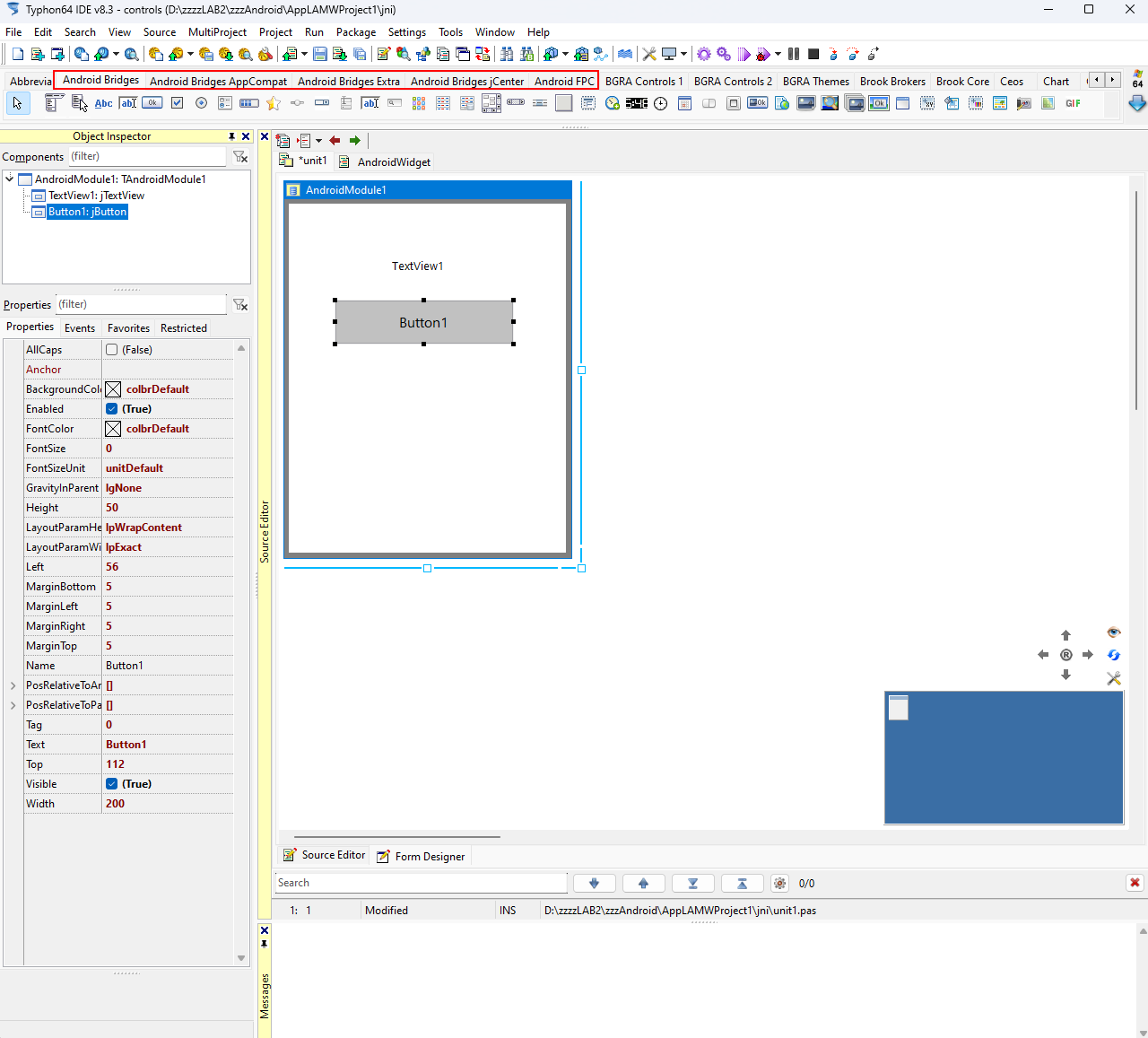The height and width of the screenshot is (1038, 1148).
Task: Click the Search input field
Action: pyautogui.click(x=421, y=883)
